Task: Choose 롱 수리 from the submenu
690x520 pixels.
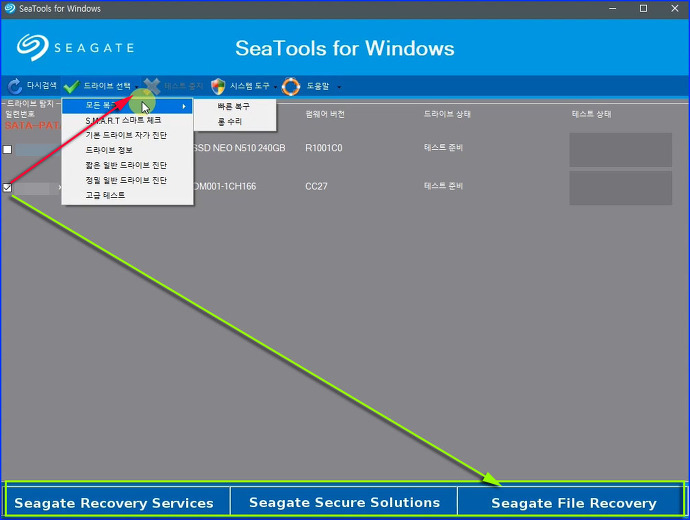Action: (229, 121)
